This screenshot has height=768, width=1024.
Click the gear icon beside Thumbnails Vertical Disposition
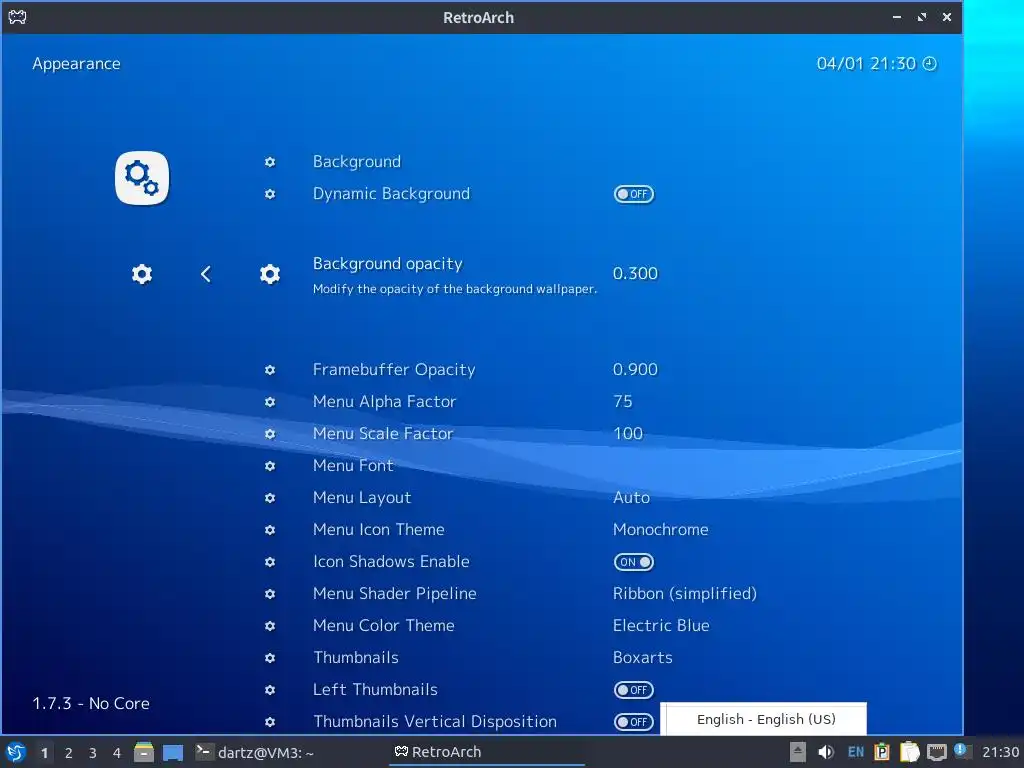[270, 722]
